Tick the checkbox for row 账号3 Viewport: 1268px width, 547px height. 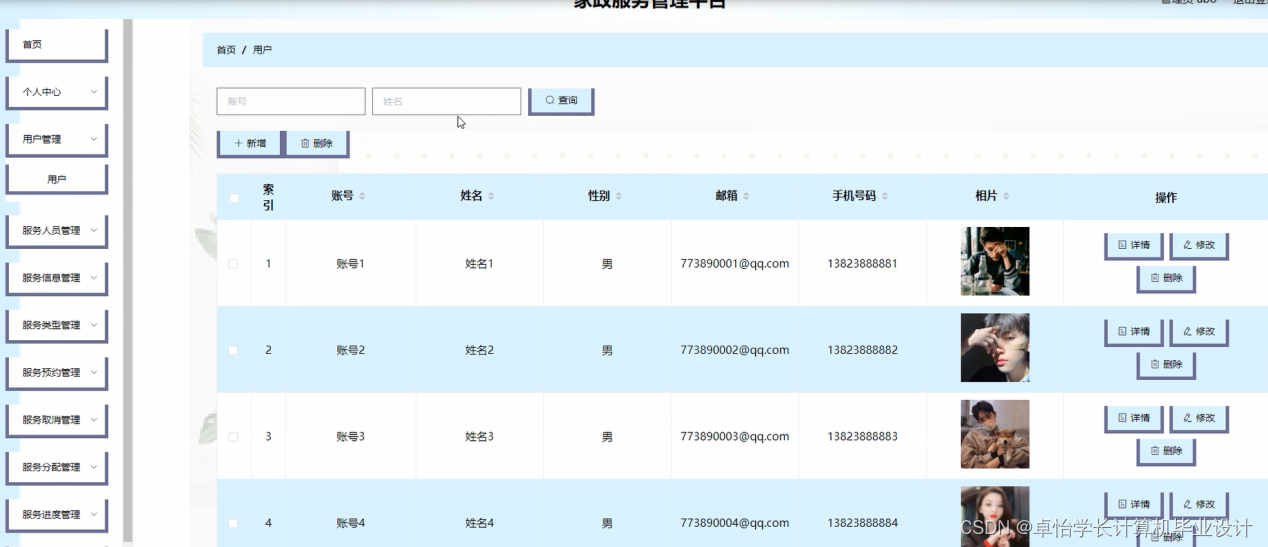pos(233,437)
